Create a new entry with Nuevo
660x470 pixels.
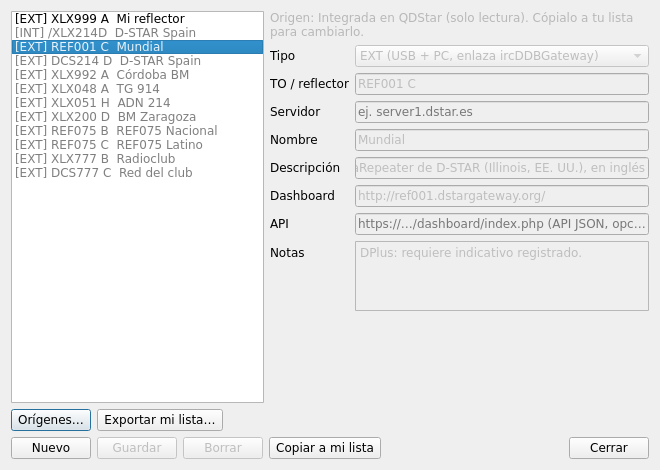coord(51,448)
